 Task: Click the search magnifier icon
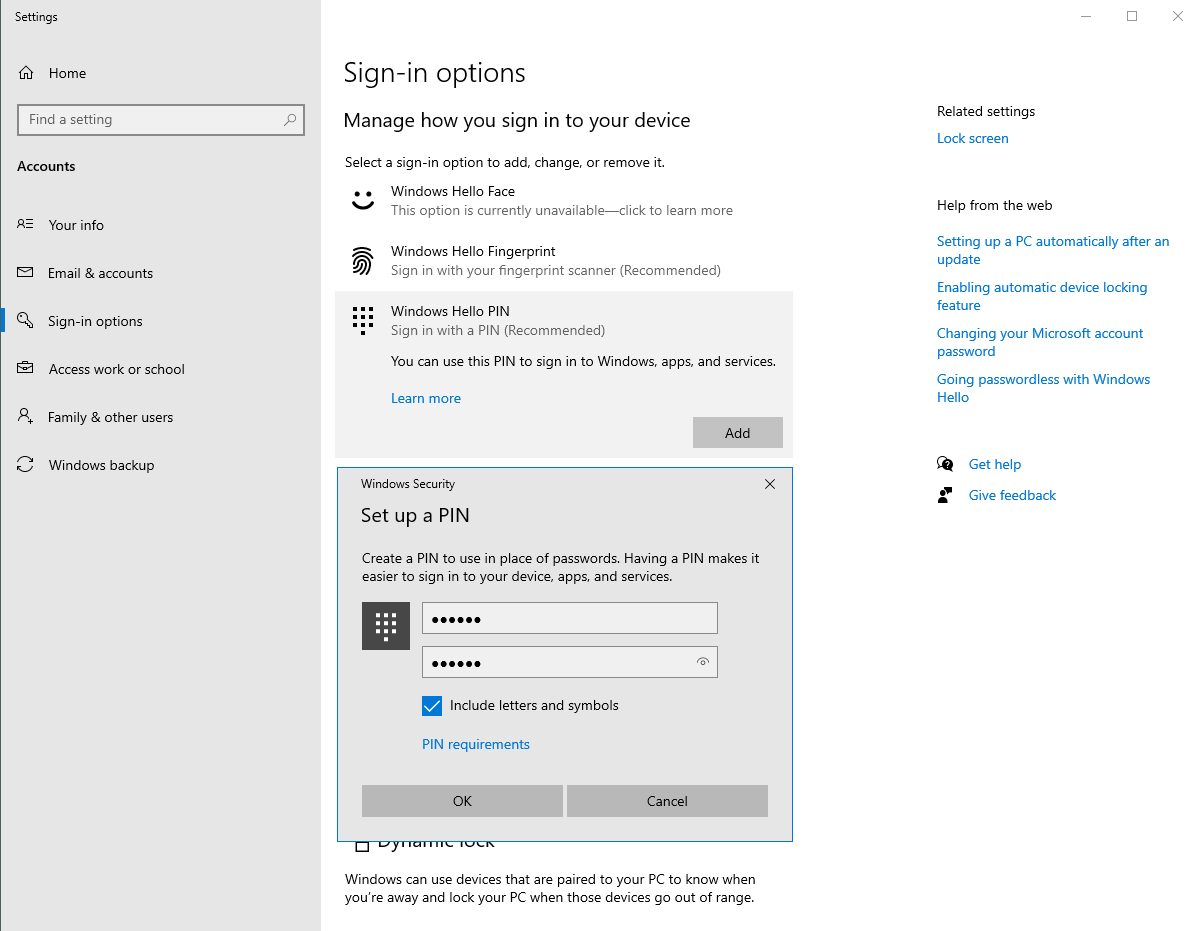290,120
